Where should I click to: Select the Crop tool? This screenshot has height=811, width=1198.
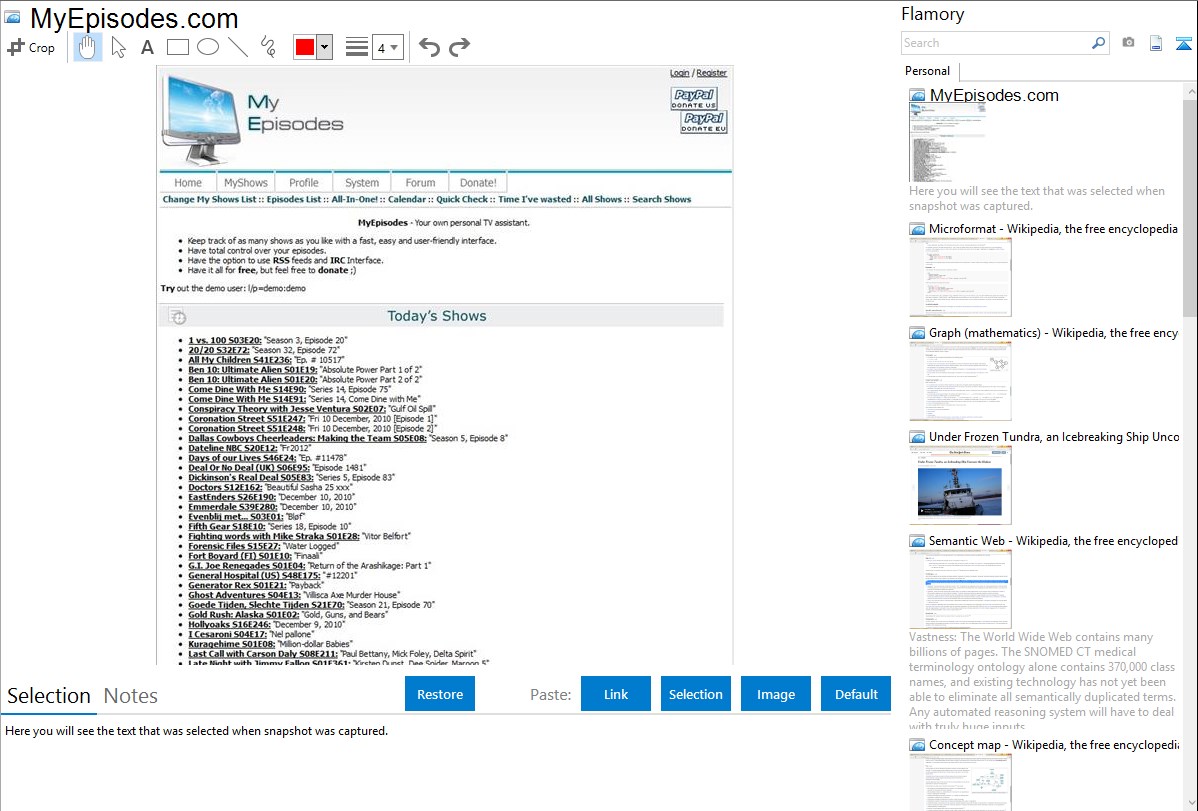pyautogui.click(x=31, y=47)
